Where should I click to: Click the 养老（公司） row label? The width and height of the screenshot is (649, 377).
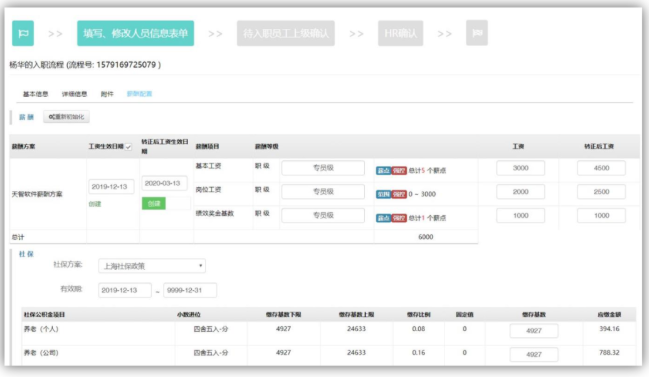coord(41,353)
